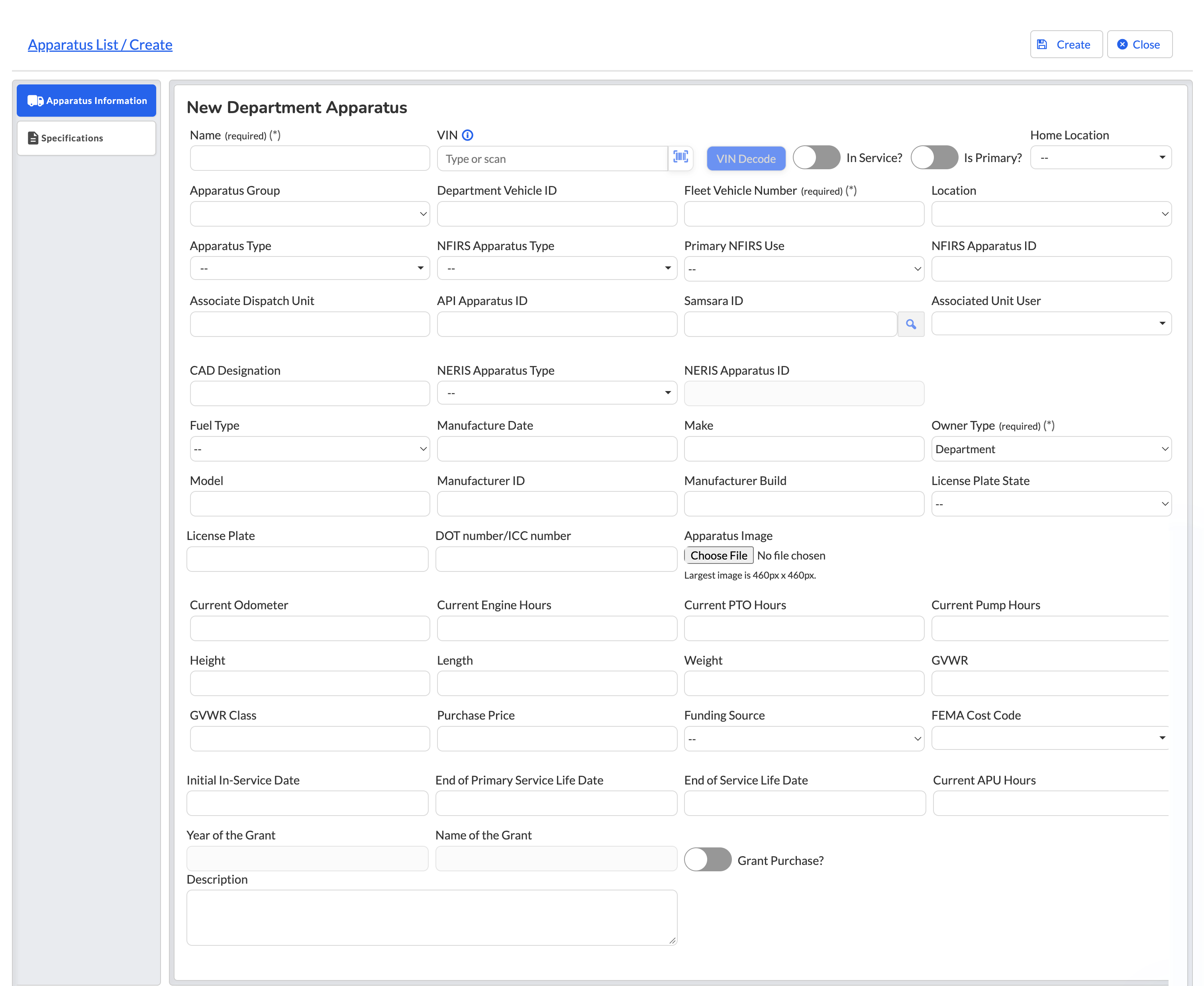Image resolution: width=1204 pixels, height=986 pixels.
Task: Click the Initial In-Service Date field
Action: tap(307, 803)
